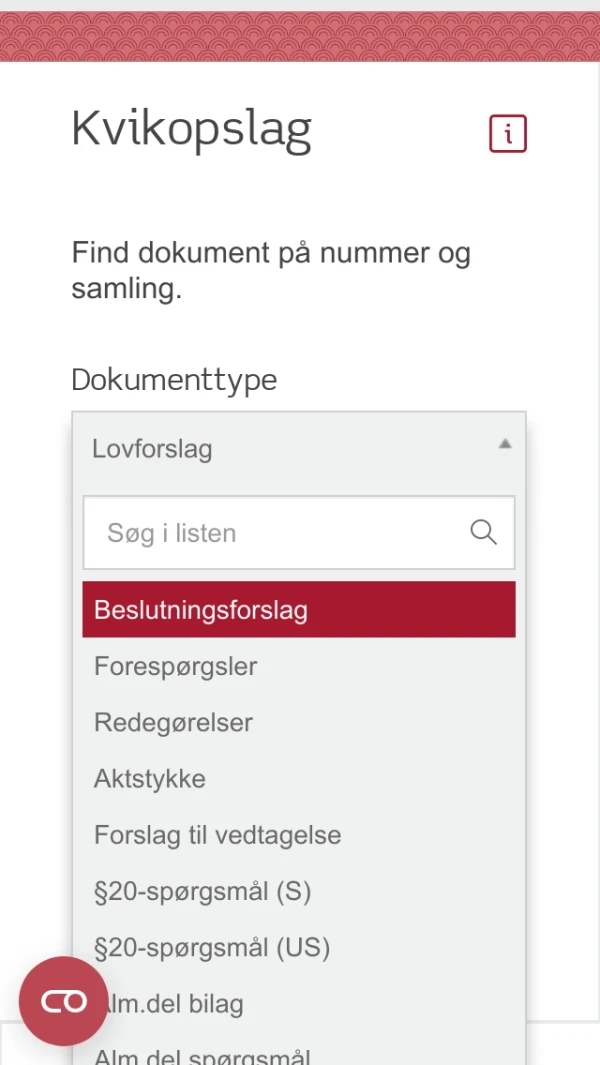Open the Dokumenttype combo box
600x1065 pixels.
298,448
